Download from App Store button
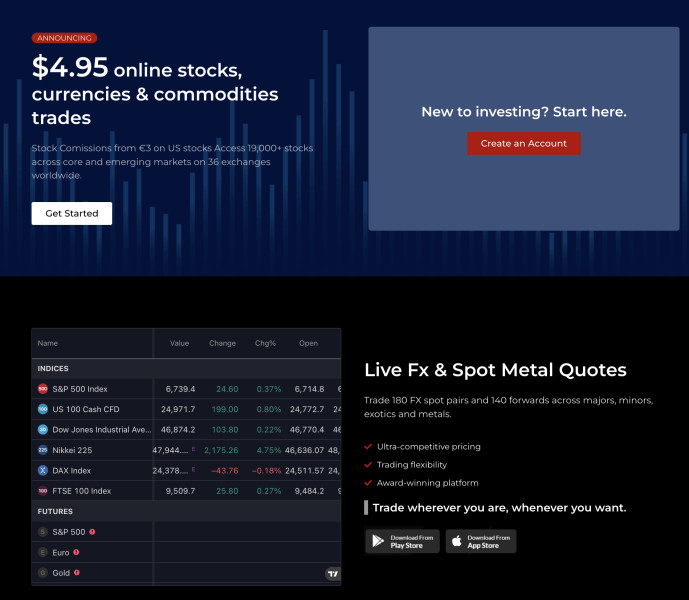 pyautogui.click(x=481, y=541)
